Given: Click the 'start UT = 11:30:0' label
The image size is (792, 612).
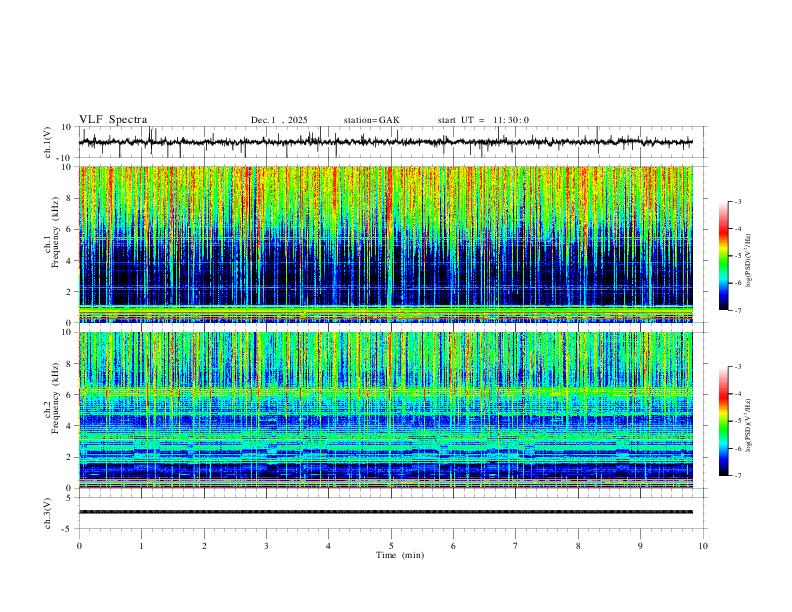Looking at the screenshot, I should click(483, 120).
